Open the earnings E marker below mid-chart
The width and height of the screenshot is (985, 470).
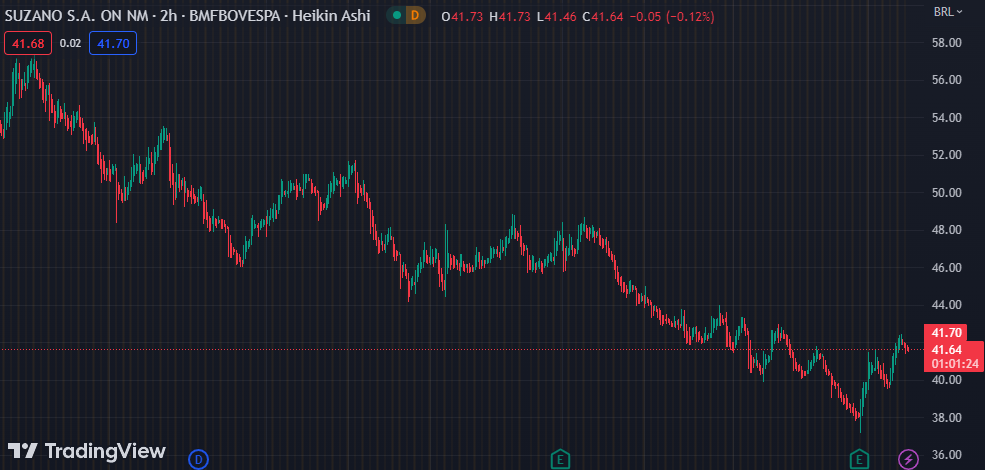click(560, 459)
